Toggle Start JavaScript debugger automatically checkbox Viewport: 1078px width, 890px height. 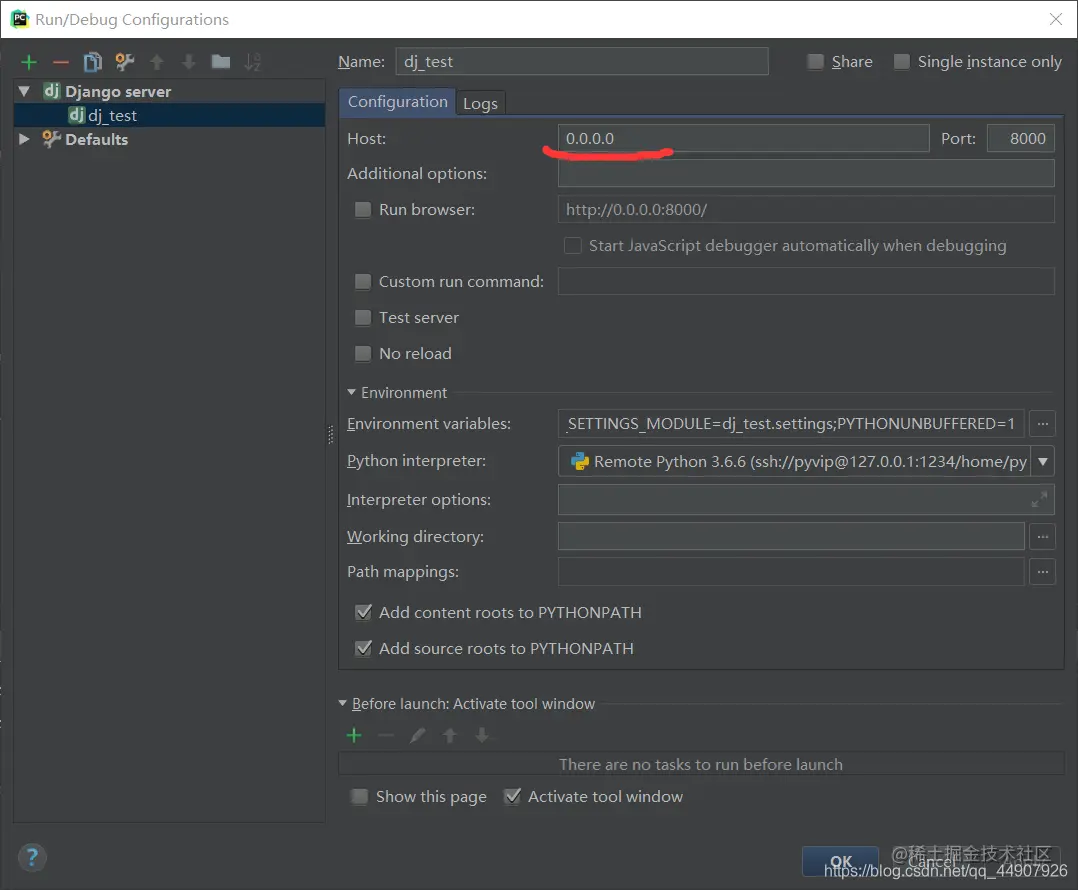[x=572, y=245]
